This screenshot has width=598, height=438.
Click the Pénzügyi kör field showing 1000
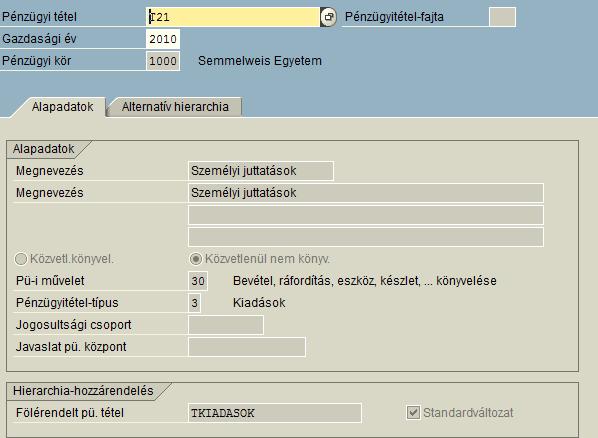163,61
